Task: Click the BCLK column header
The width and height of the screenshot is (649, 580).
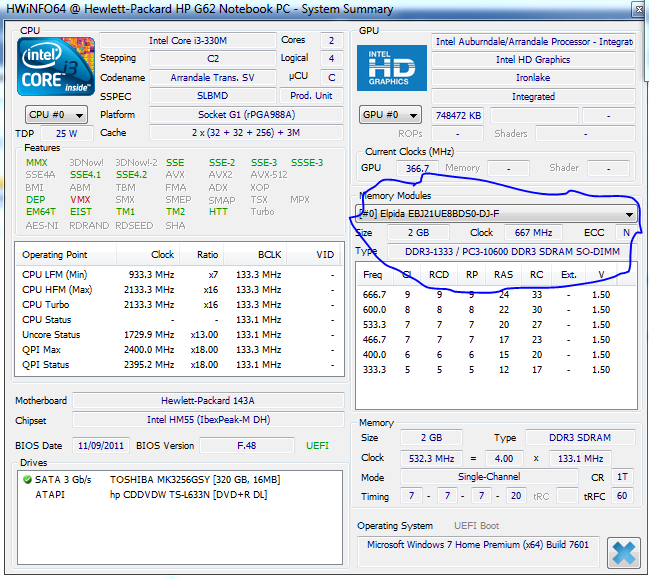Action: (x=255, y=255)
